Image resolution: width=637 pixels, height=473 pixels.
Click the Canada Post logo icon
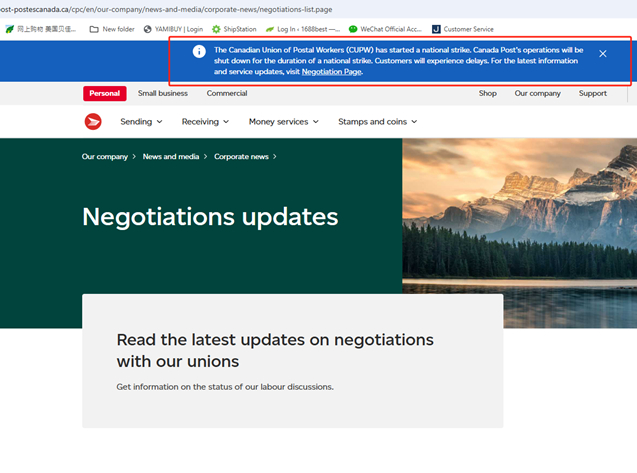point(93,122)
